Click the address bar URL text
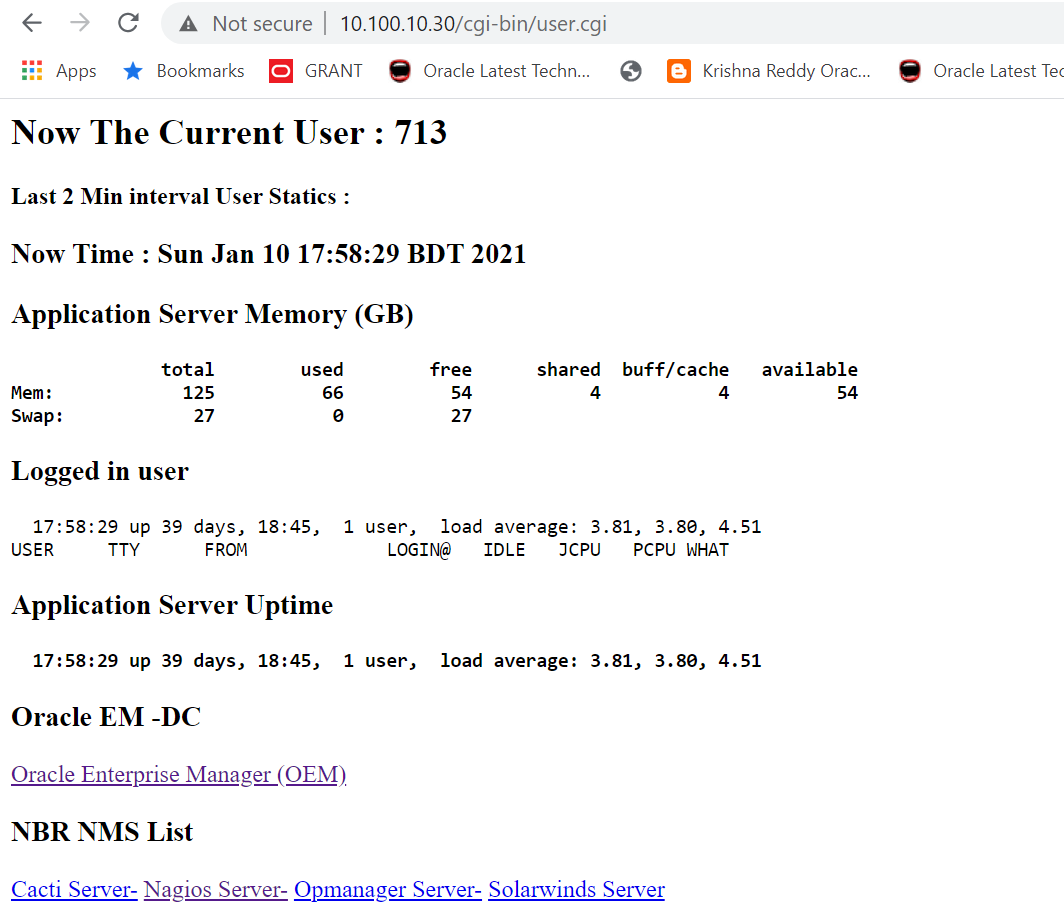 click(473, 24)
